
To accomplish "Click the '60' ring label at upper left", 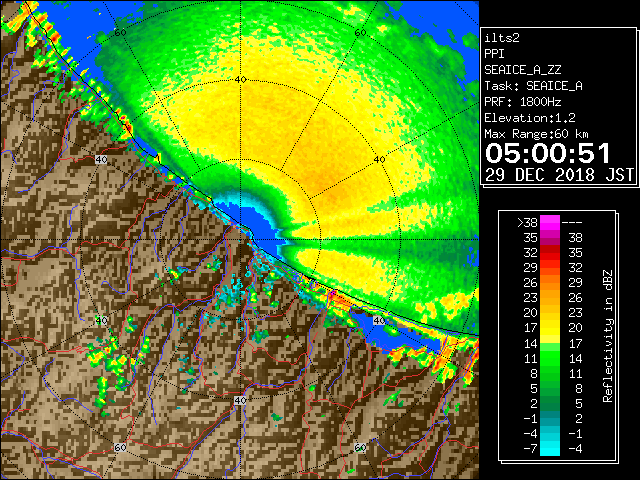I will point(120,33).
